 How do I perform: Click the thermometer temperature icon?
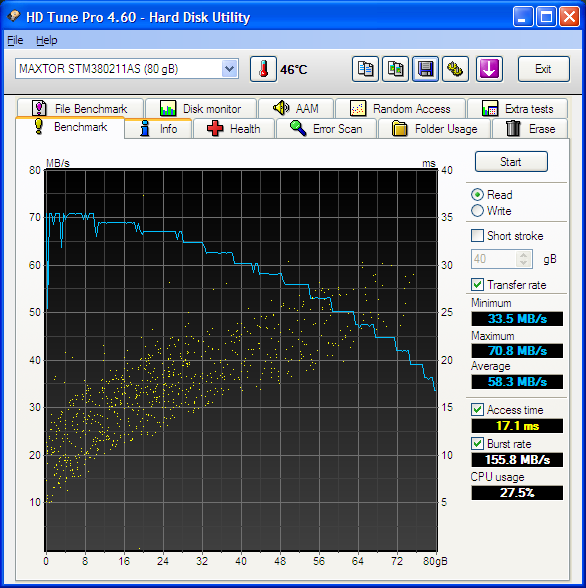[x=263, y=69]
